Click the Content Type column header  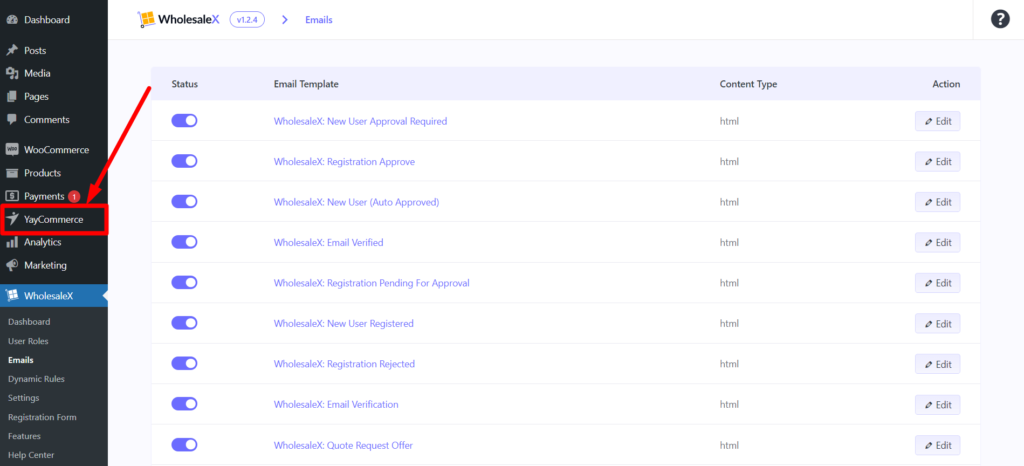748,84
